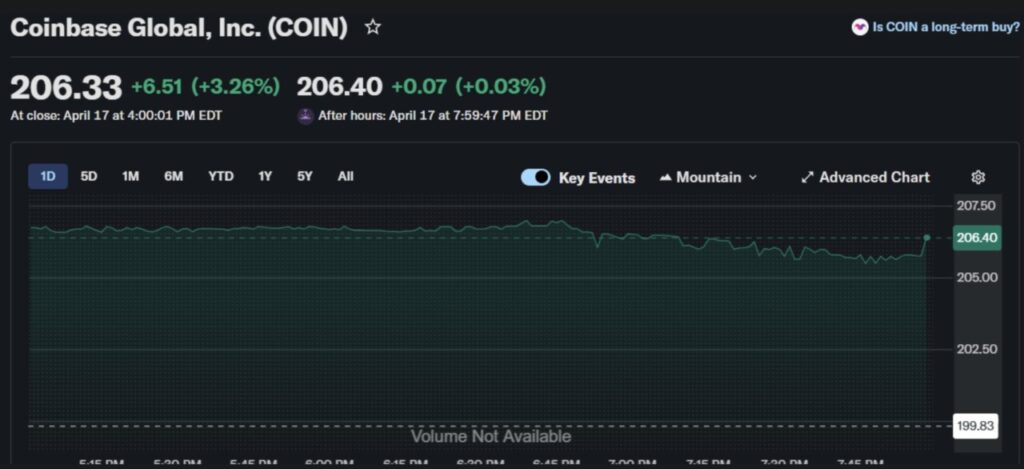Choose the 1Y time range
The height and width of the screenshot is (469, 1024).
(265, 177)
